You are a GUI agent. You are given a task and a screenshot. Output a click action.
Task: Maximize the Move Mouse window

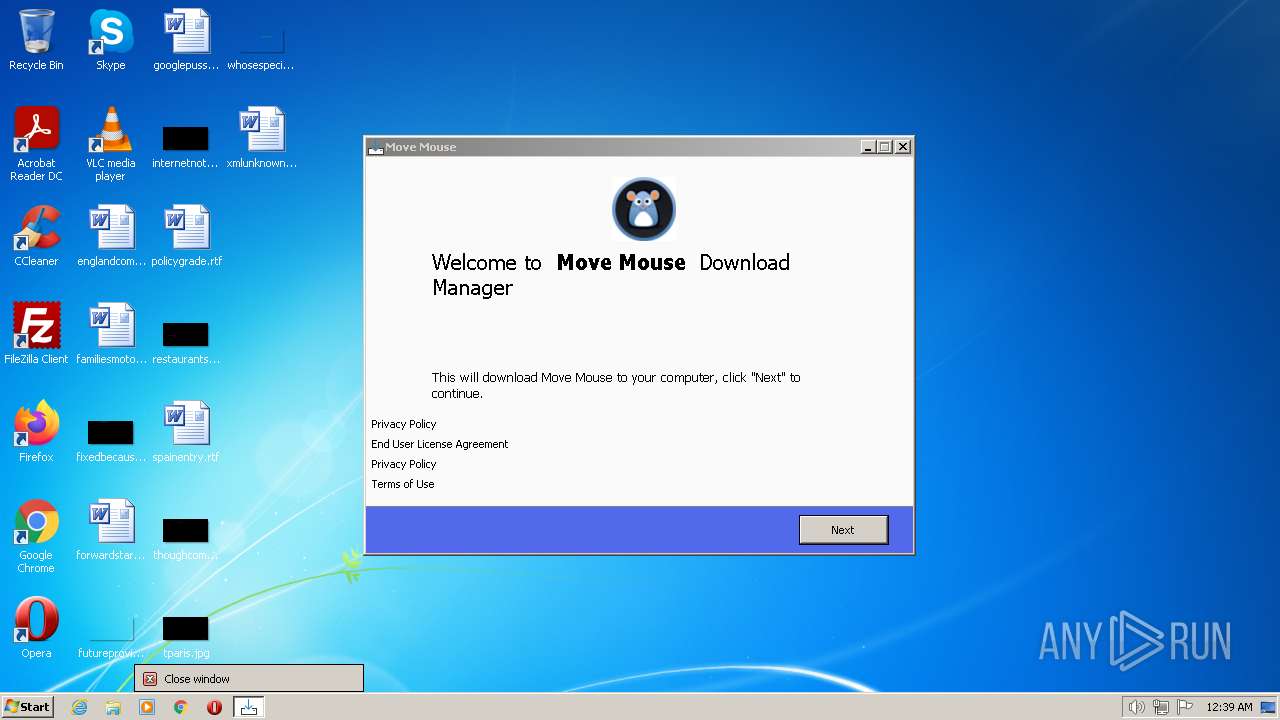point(885,147)
